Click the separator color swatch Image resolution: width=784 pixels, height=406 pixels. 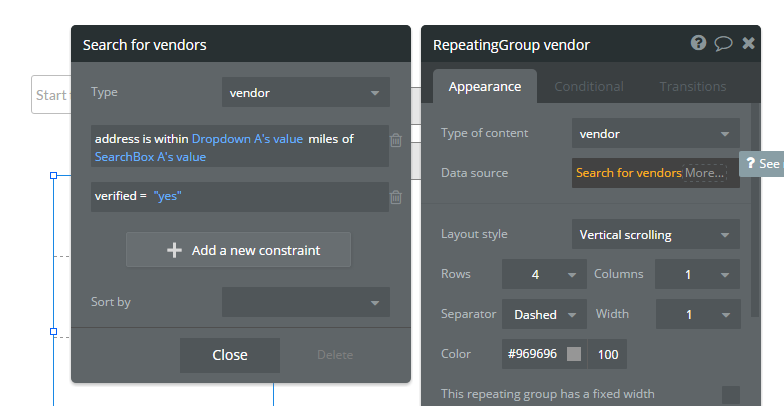(x=574, y=354)
